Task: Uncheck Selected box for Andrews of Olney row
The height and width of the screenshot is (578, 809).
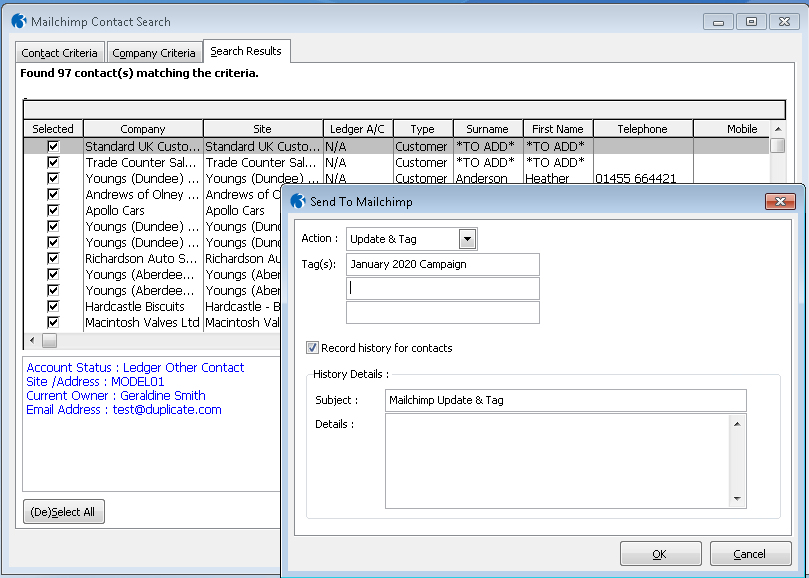Action: 53,195
